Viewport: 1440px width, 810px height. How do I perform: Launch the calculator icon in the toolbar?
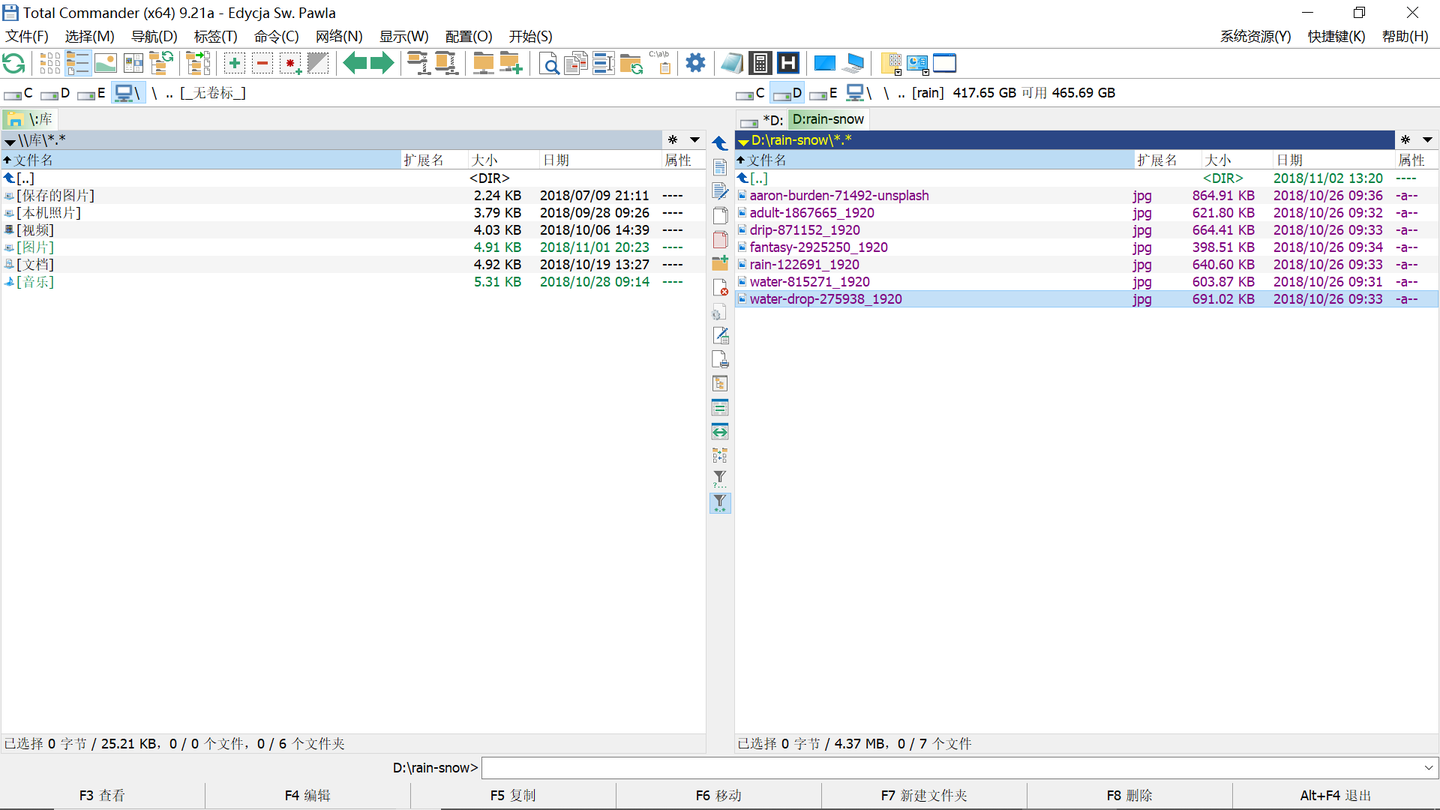pos(760,64)
